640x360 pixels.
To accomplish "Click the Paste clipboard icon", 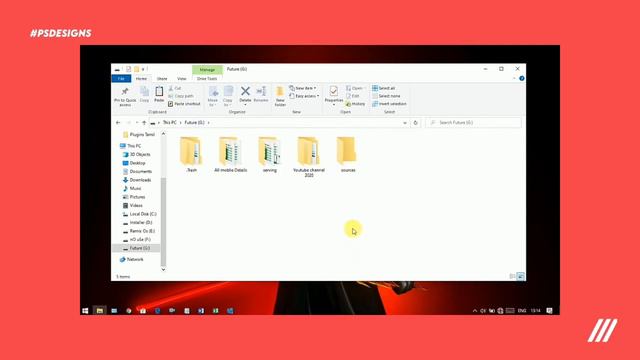I will click(x=159, y=91).
